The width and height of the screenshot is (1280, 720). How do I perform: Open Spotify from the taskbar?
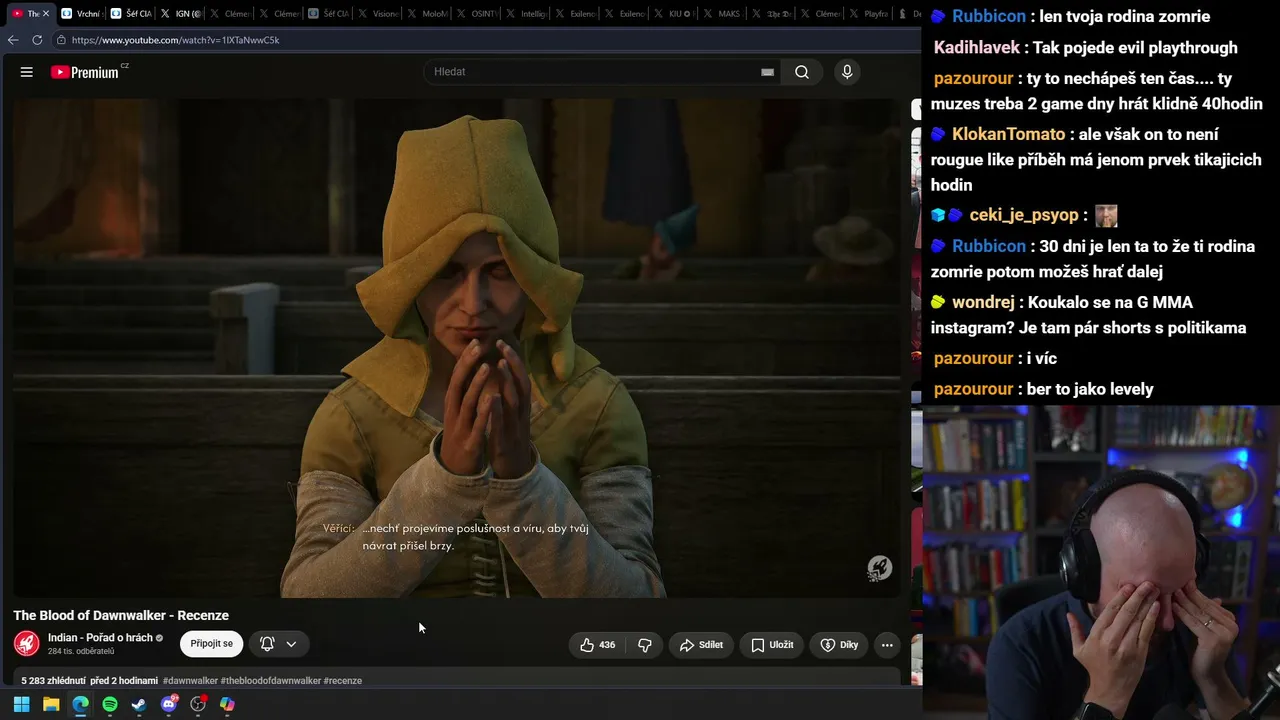(x=110, y=704)
